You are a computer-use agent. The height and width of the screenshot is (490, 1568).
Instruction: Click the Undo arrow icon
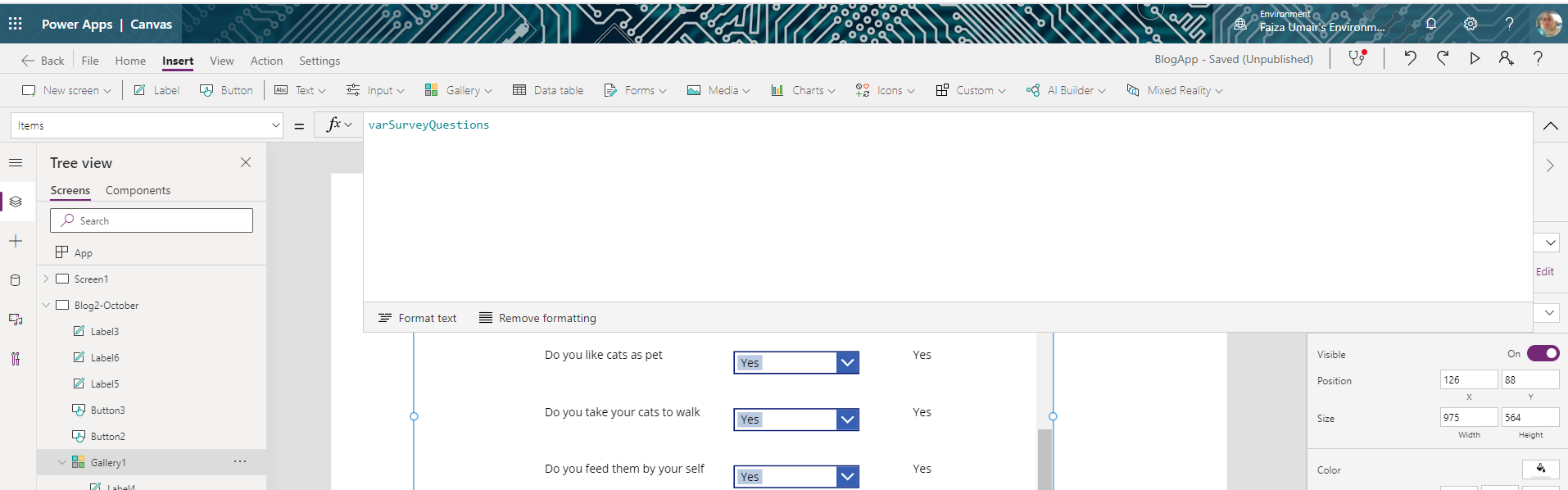[x=1410, y=58]
